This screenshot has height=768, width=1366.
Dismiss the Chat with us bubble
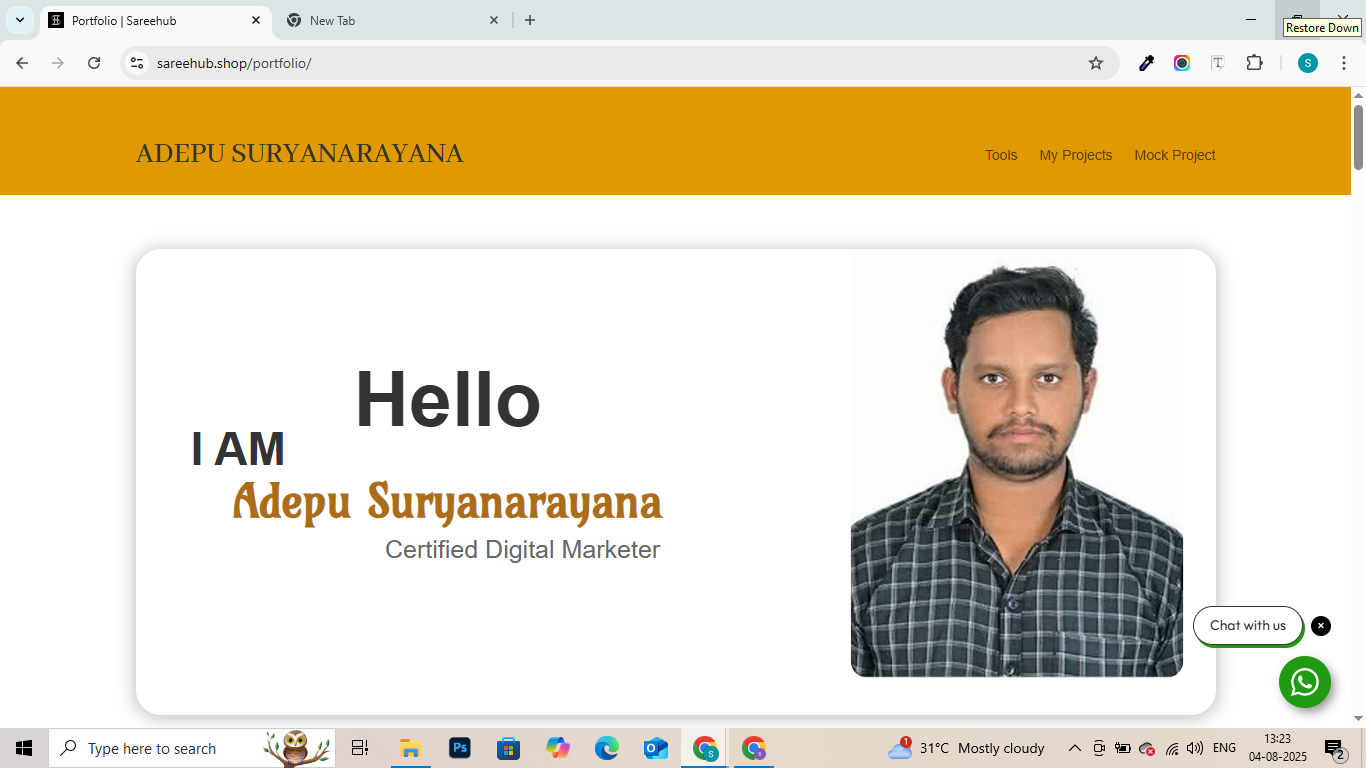pyautogui.click(x=1321, y=626)
